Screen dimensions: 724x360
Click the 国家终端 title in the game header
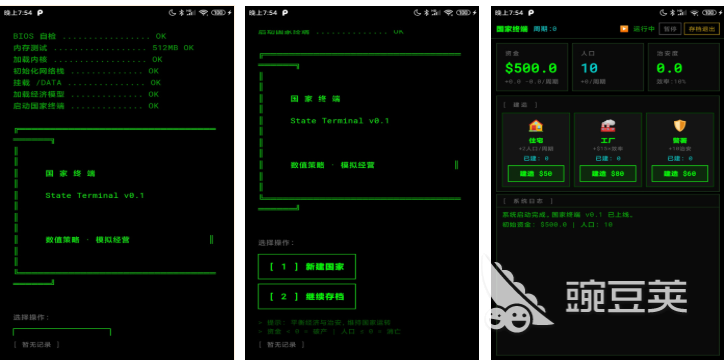512,29
